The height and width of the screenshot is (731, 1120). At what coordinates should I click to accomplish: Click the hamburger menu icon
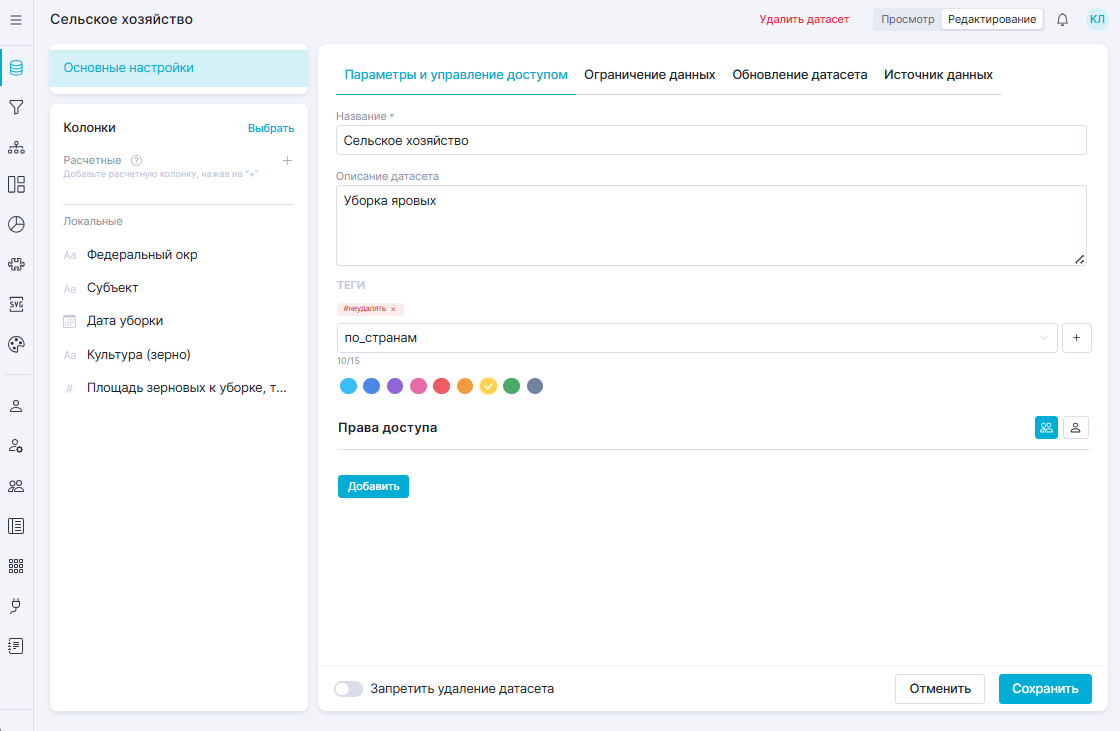[x=16, y=19]
